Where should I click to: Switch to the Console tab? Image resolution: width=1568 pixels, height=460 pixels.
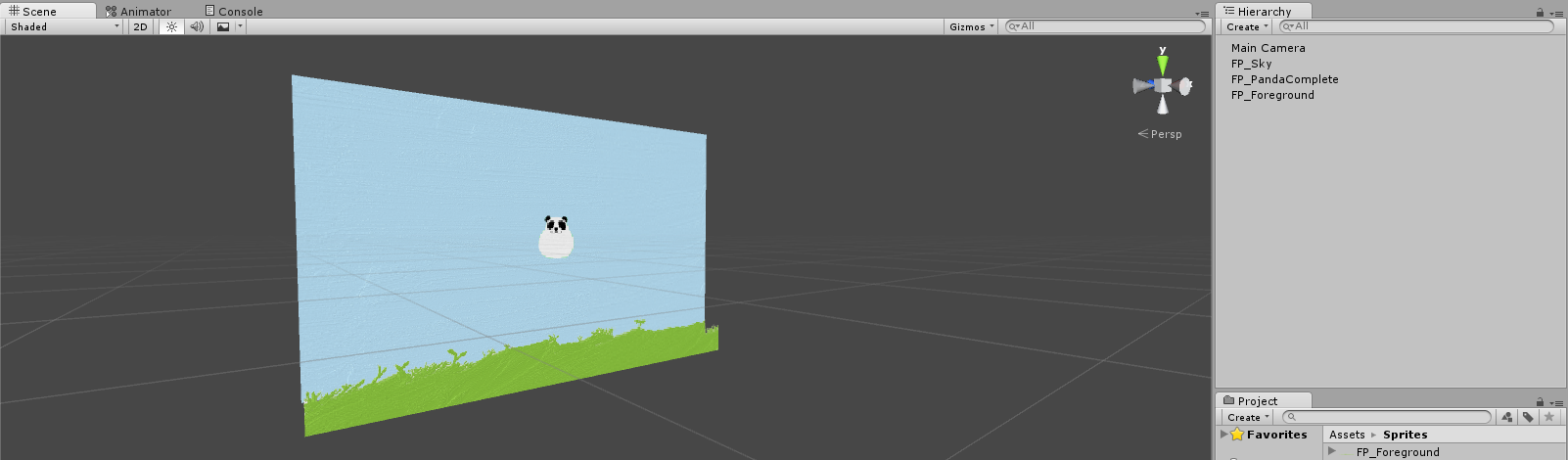(234, 11)
